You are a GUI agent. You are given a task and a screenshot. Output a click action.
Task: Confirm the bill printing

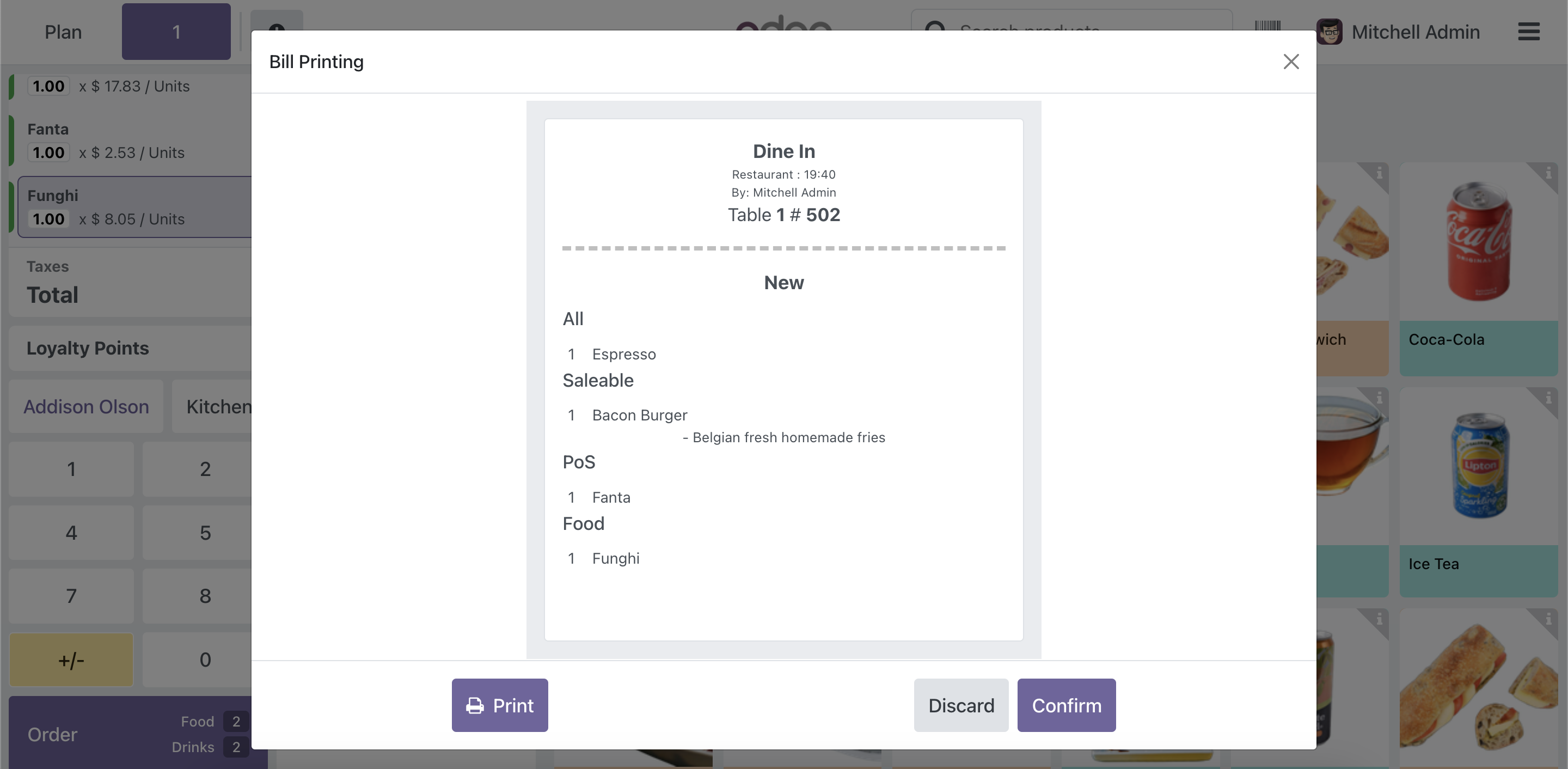click(1066, 705)
